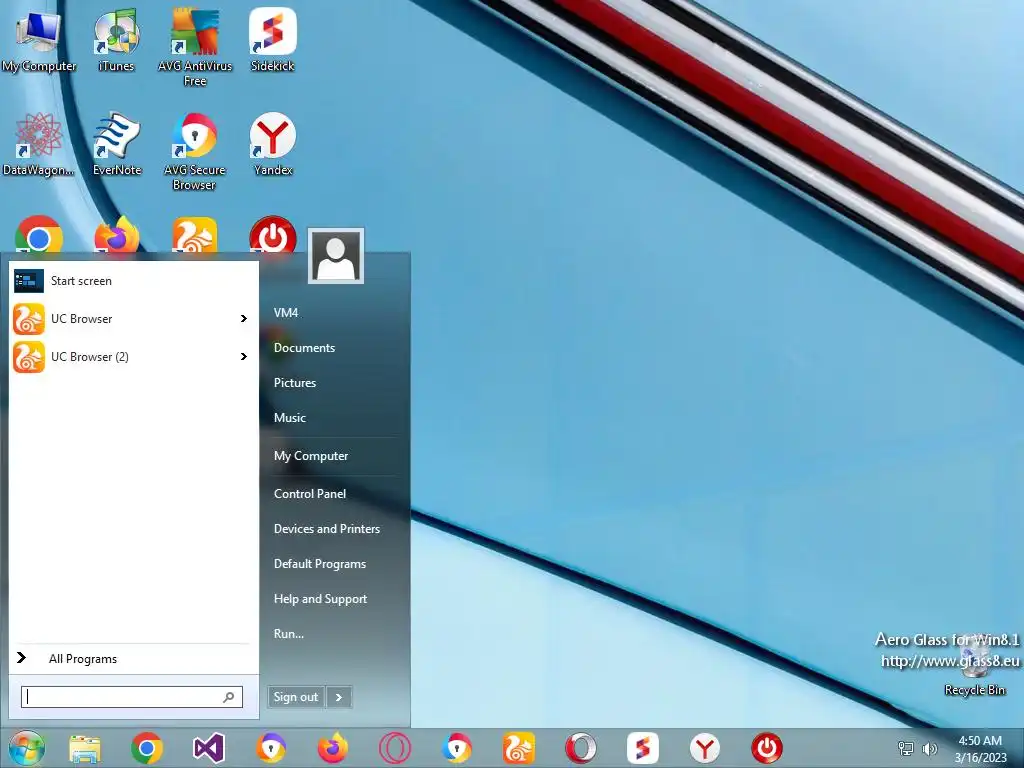Open the iTunes desktop shortcut
Screen dimensions: 1024x768
116,40
